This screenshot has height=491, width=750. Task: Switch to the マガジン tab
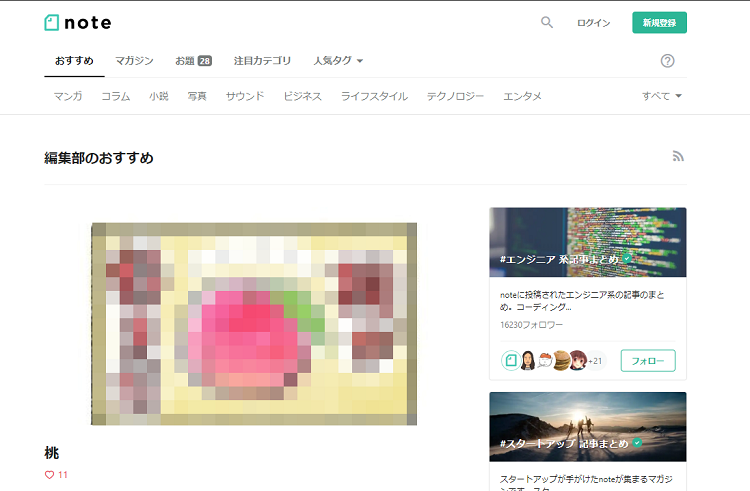(x=134, y=61)
